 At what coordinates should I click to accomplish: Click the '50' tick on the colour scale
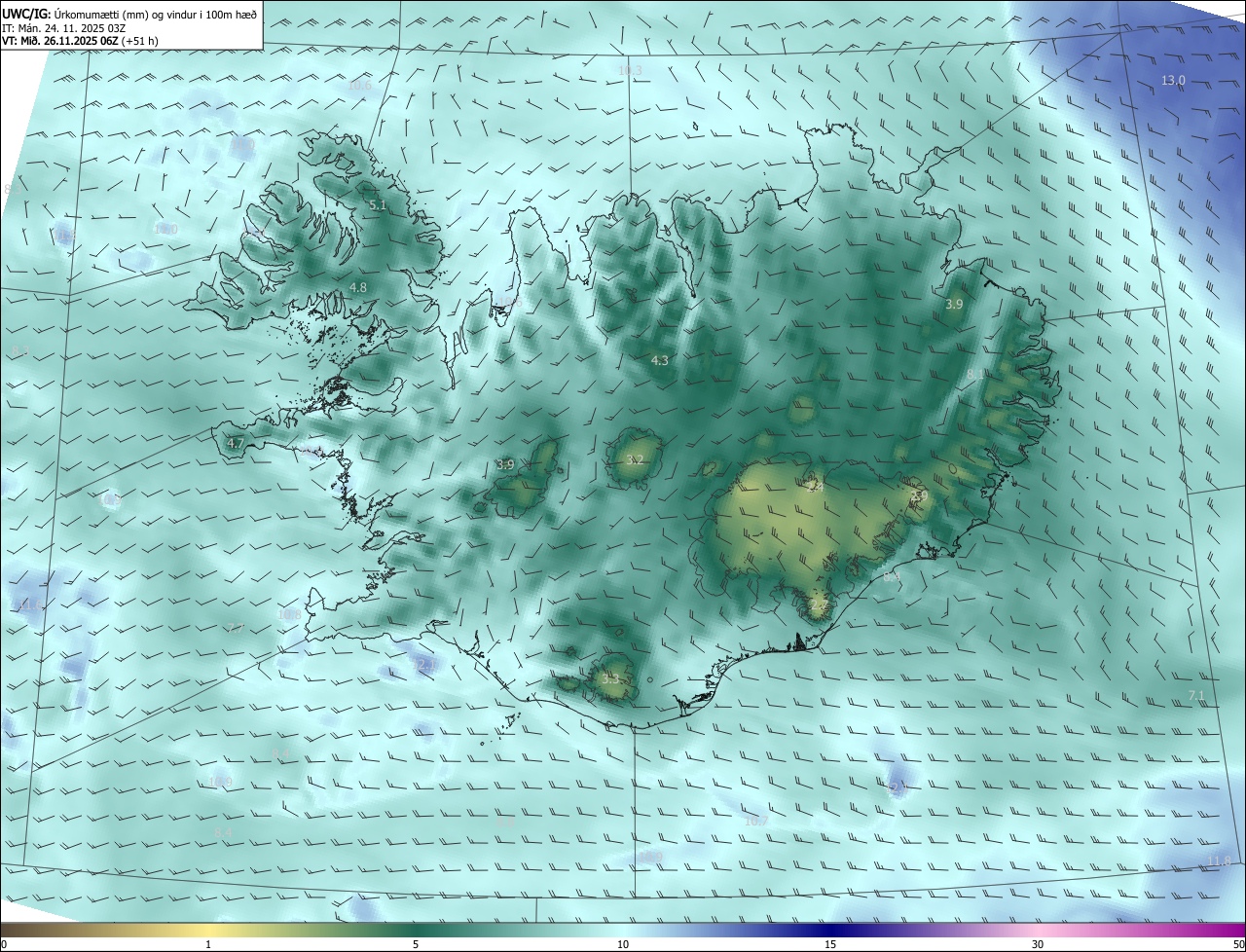point(1238,944)
